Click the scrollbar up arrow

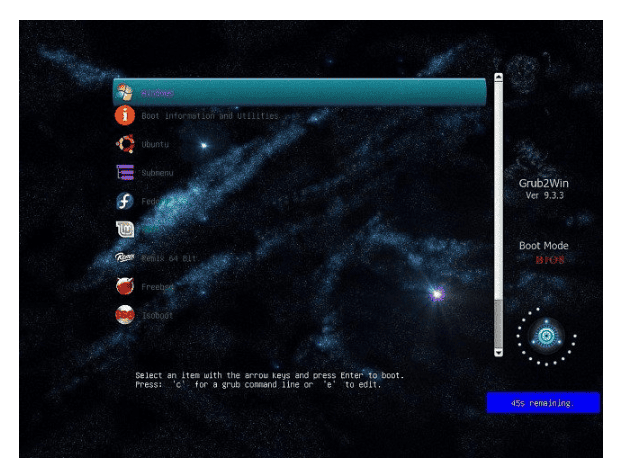click(499, 77)
